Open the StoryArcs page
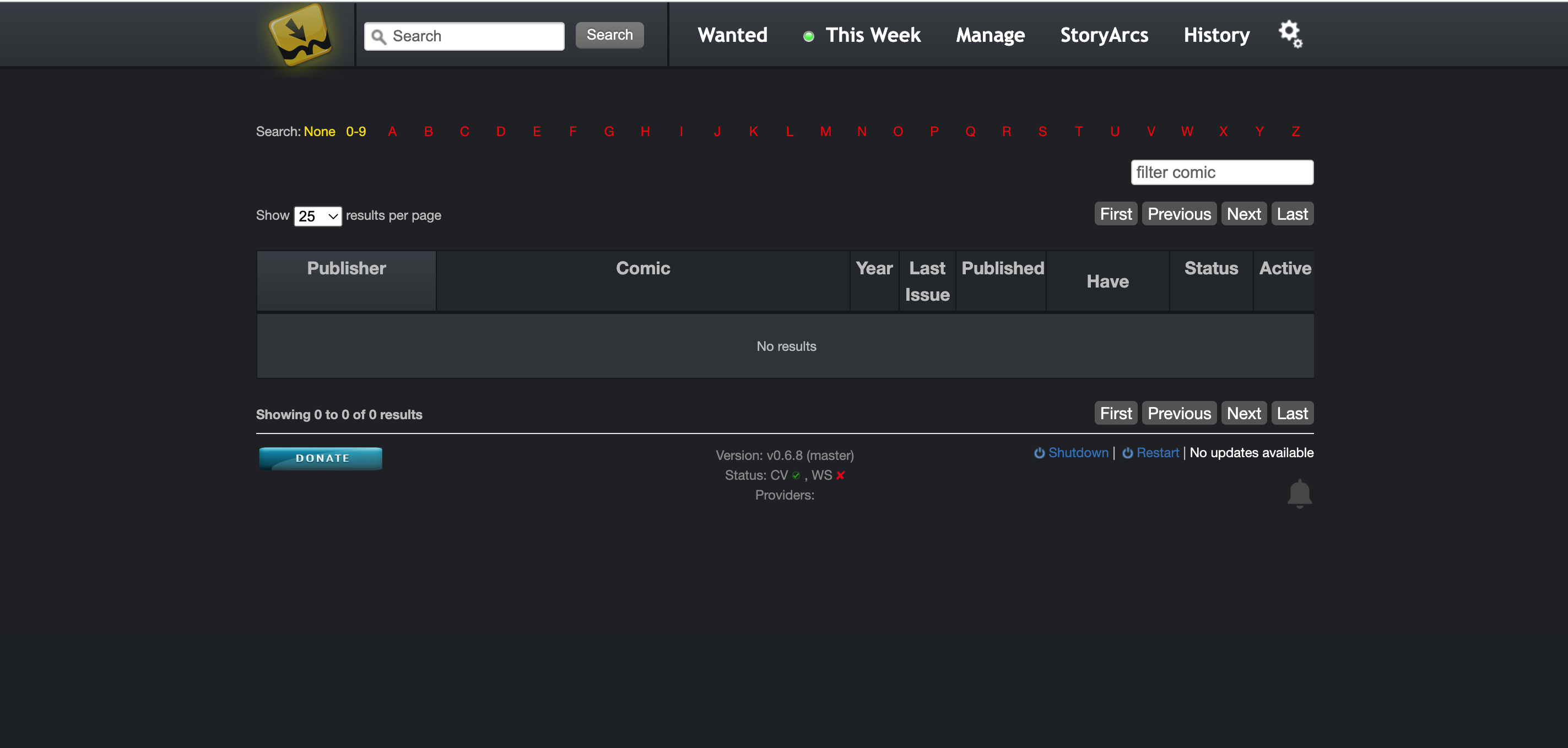Screen dimensions: 1568x748 pos(1104,35)
